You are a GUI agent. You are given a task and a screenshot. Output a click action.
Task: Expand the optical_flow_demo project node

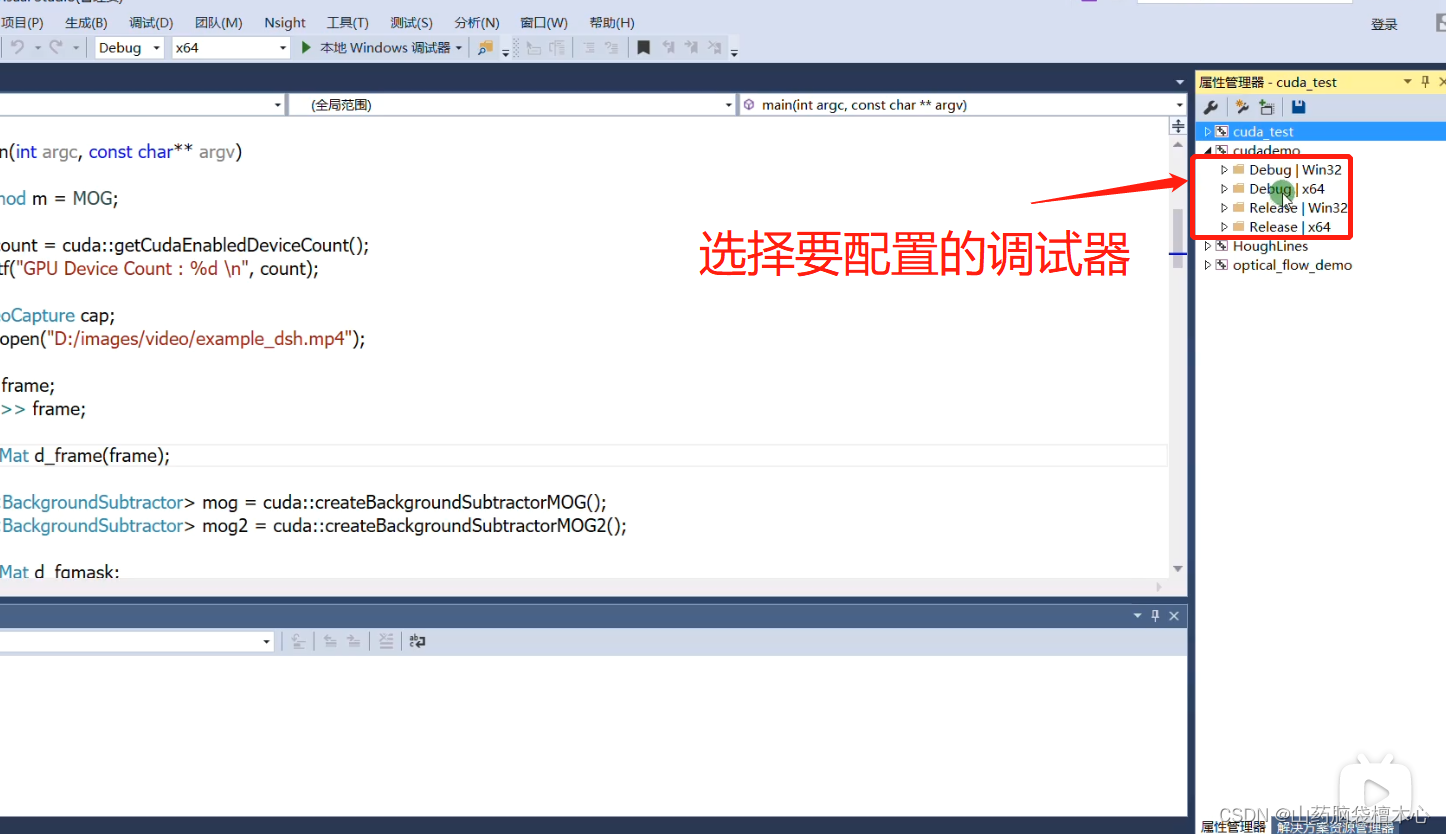[x=1208, y=265]
